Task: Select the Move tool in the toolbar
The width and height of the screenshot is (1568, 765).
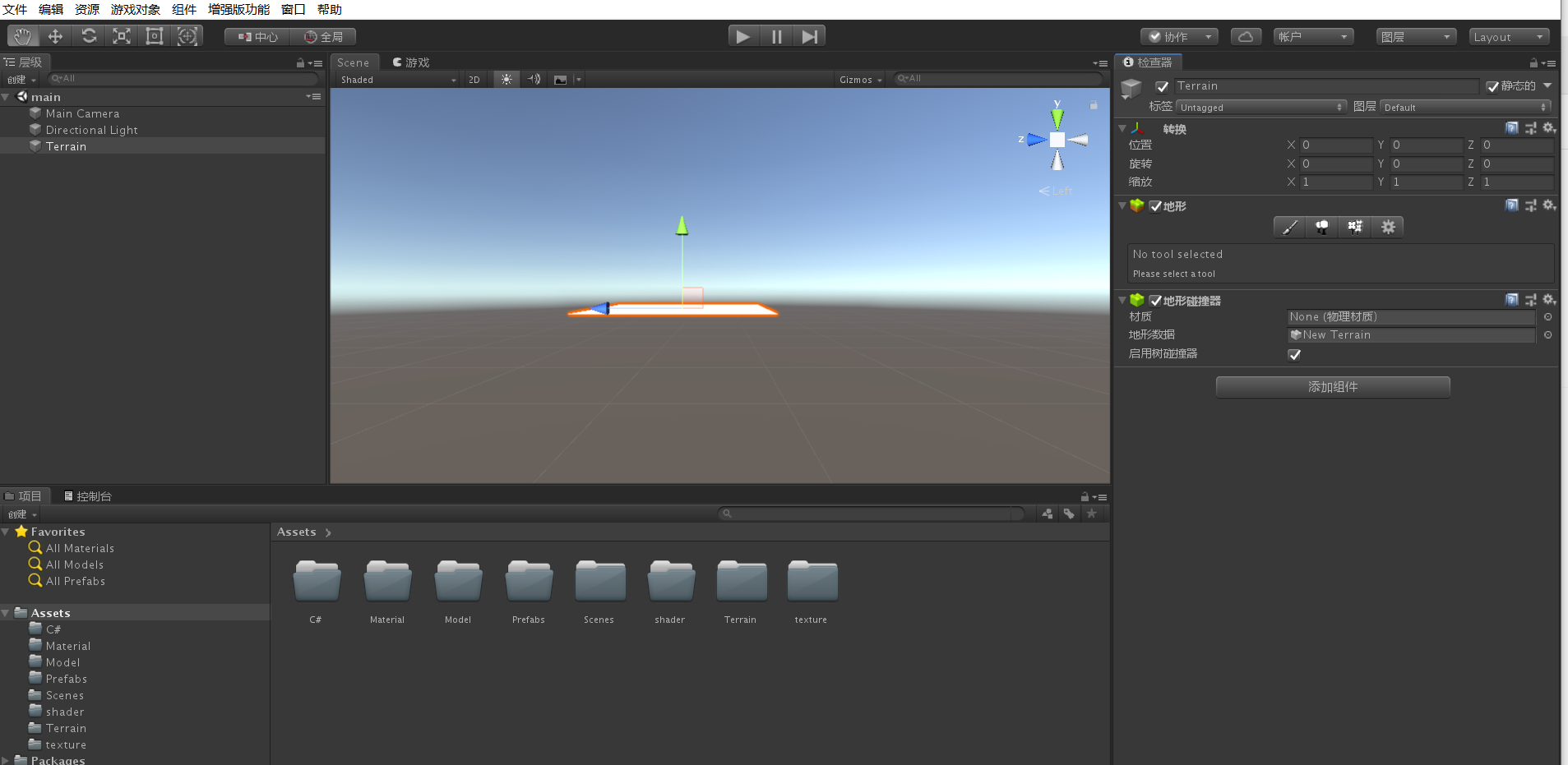Action: click(56, 35)
